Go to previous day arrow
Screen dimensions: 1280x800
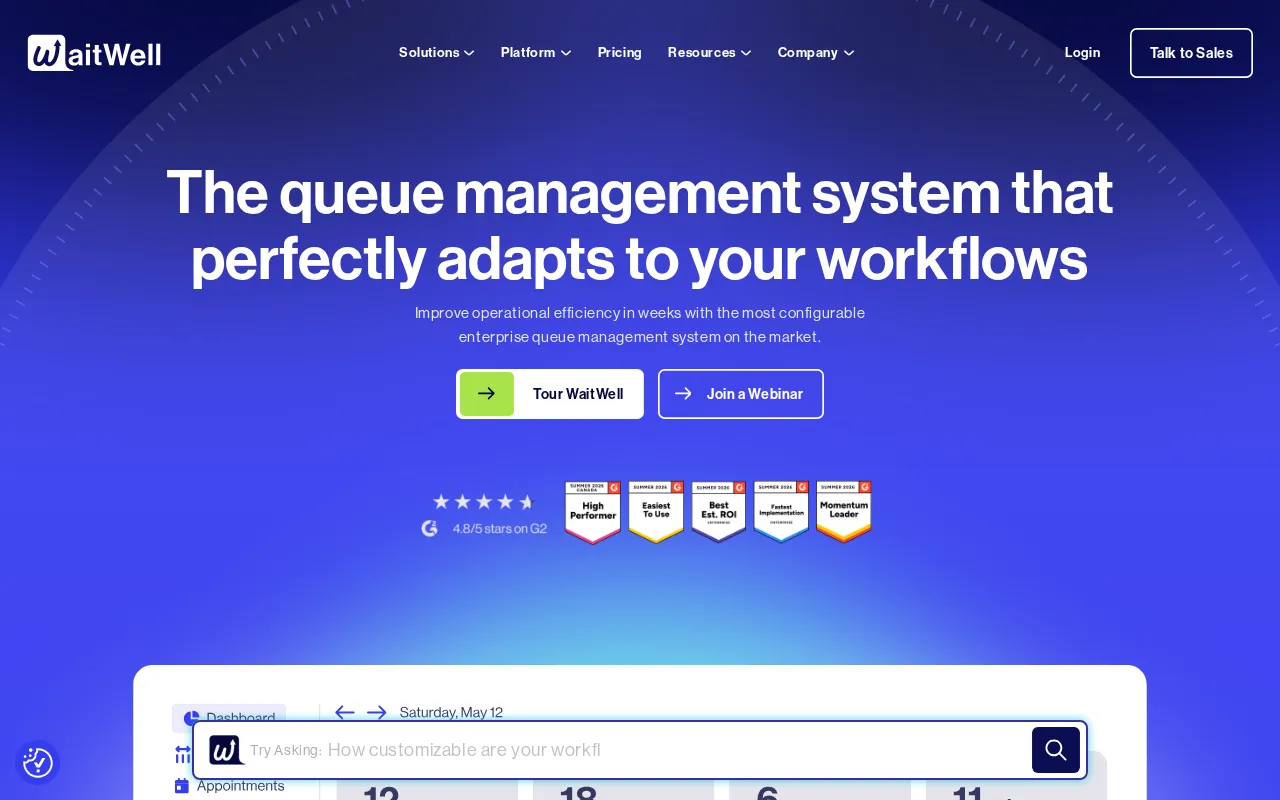345,712
